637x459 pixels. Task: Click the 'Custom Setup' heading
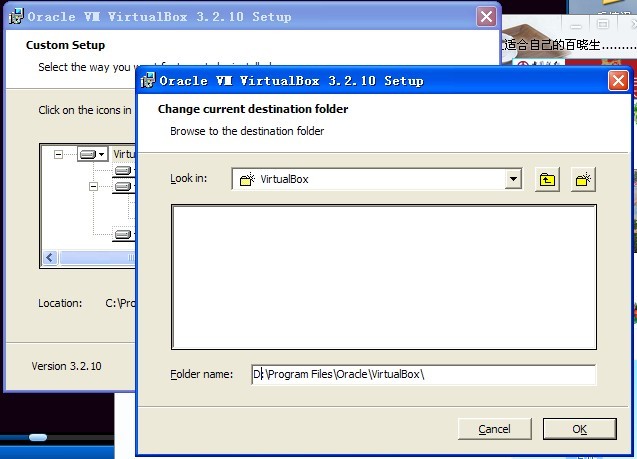click(65, 45)
